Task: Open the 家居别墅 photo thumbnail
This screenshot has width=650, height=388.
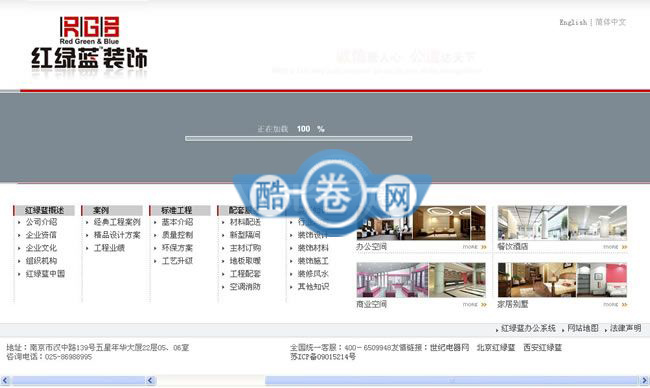Action: pyautogui.click(x=562, y=280)
